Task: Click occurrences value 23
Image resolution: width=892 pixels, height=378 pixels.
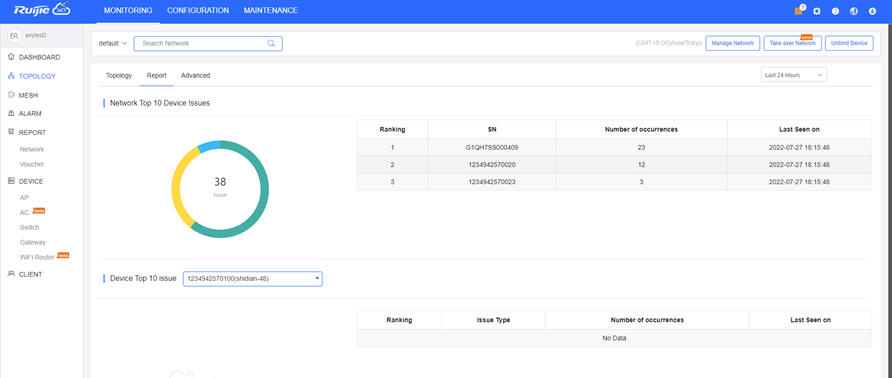Action: pyautogui.click(x=641, y=147)
